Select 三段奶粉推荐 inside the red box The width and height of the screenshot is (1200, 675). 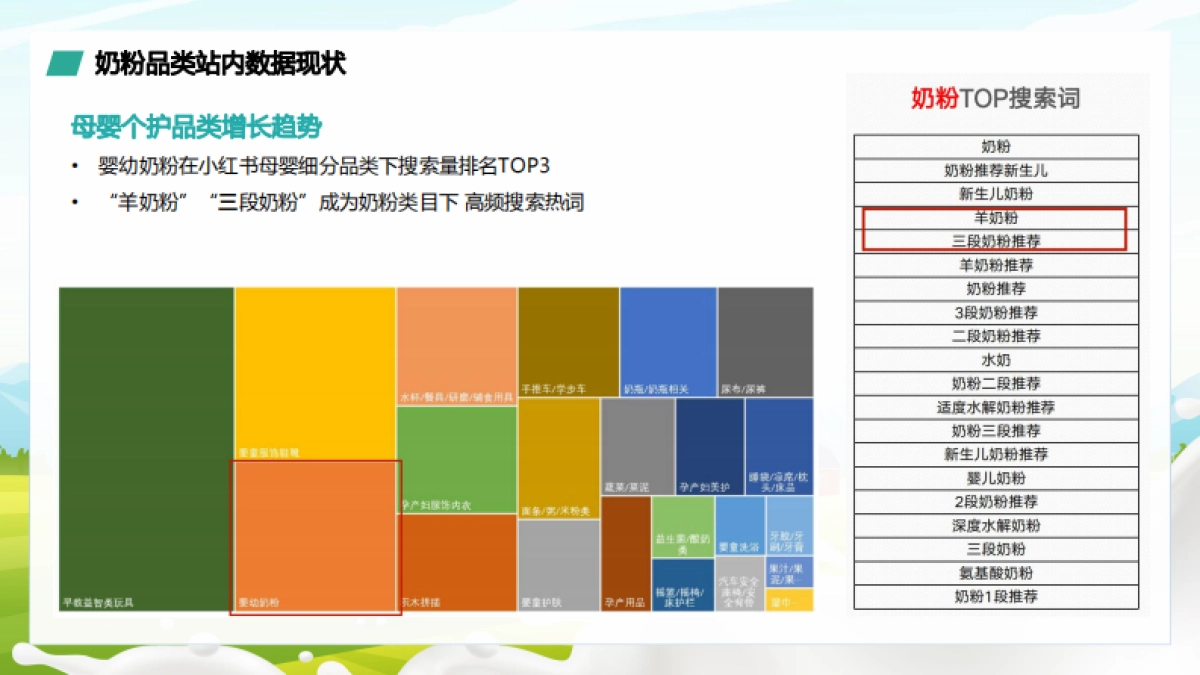coord(995,241)
